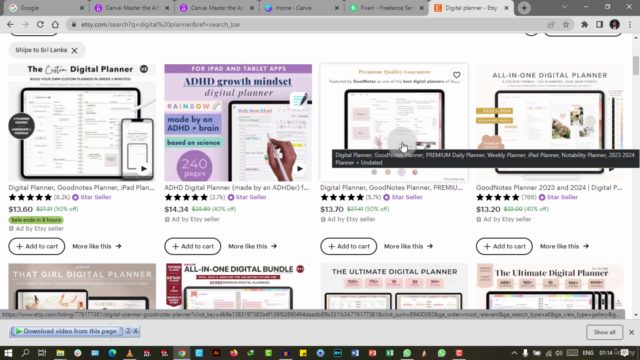Close the Google tab
640x360 pixels.
(82, 8)
